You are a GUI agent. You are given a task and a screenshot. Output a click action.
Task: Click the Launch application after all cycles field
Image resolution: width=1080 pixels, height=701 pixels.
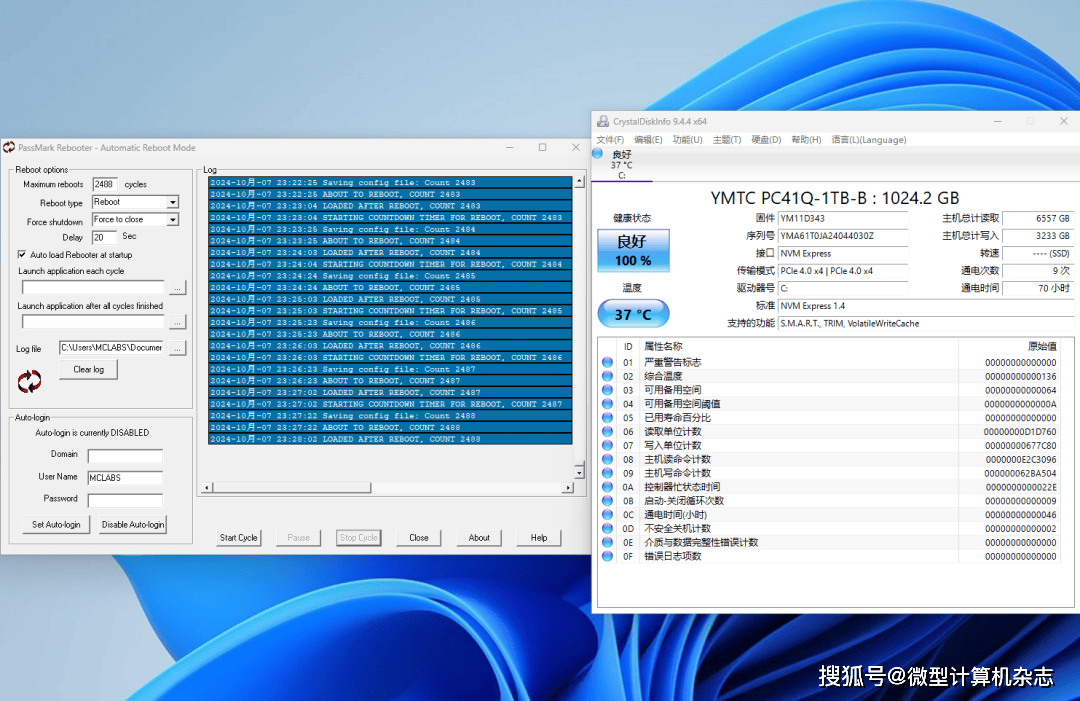pyautogui.click(x=94, y=322)
